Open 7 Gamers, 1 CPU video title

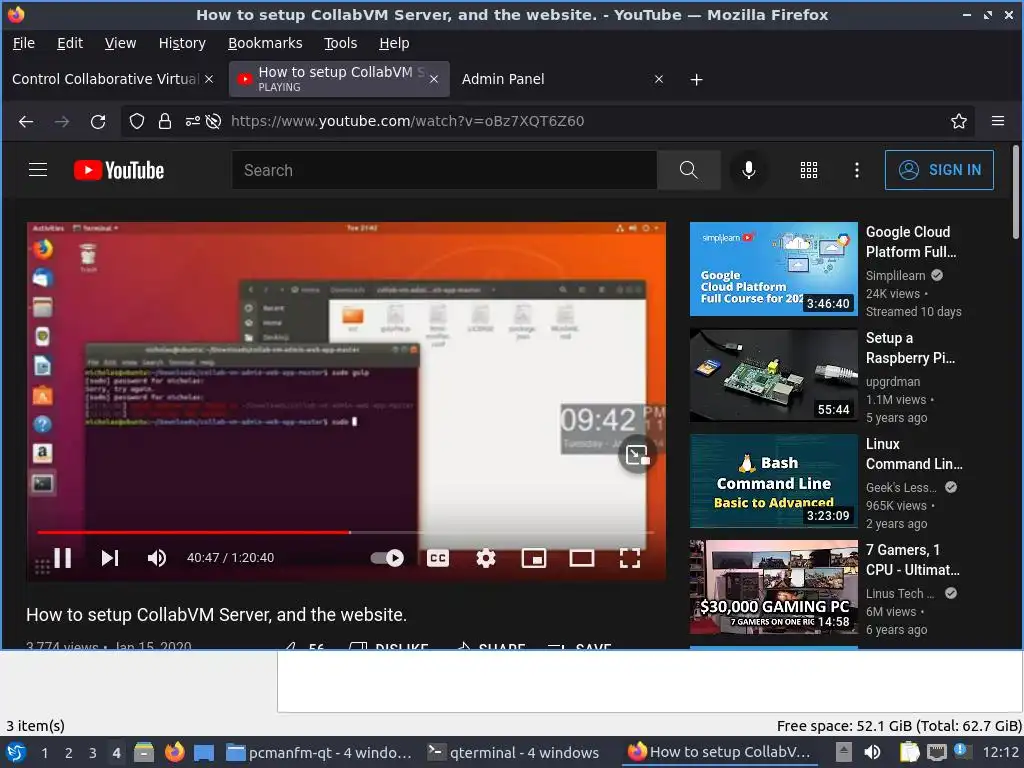tap(913, 560)
